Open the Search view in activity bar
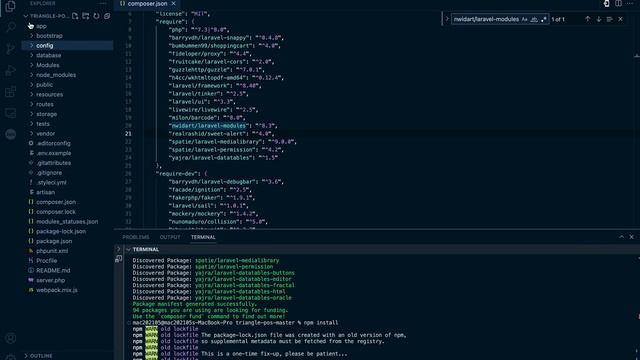Image resolution: width=640 pixels, height=360 pixels. tap(11, 27)
